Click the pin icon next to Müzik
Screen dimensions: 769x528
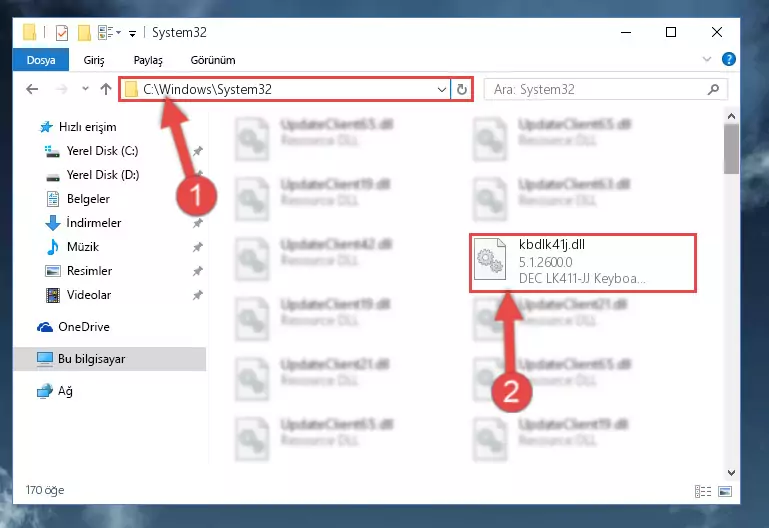(197, 247)
